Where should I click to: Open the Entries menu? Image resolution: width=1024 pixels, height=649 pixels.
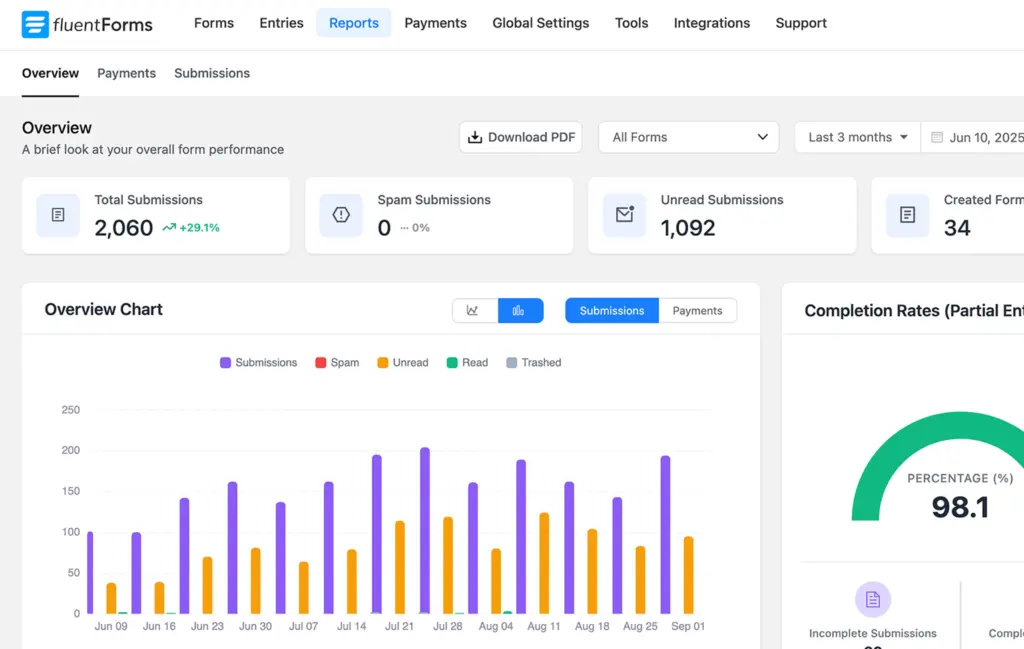pos(281,23)
